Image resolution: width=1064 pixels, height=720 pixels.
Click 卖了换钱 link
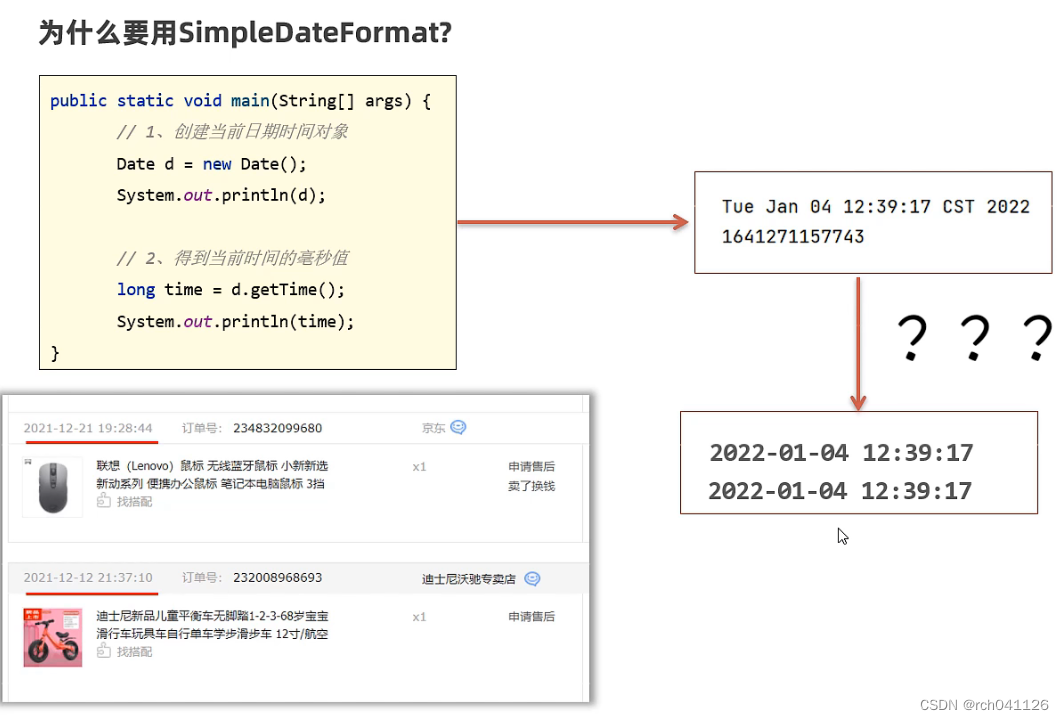tap(531, 486)
